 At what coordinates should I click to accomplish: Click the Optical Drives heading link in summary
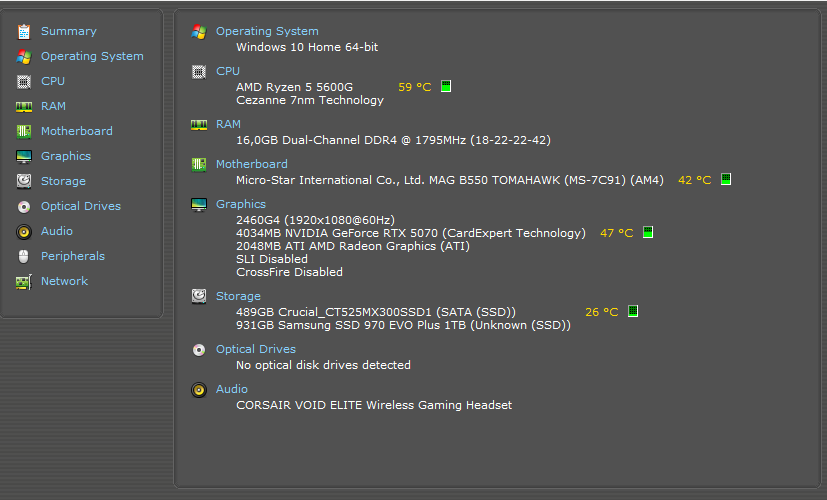click(256, 349)
